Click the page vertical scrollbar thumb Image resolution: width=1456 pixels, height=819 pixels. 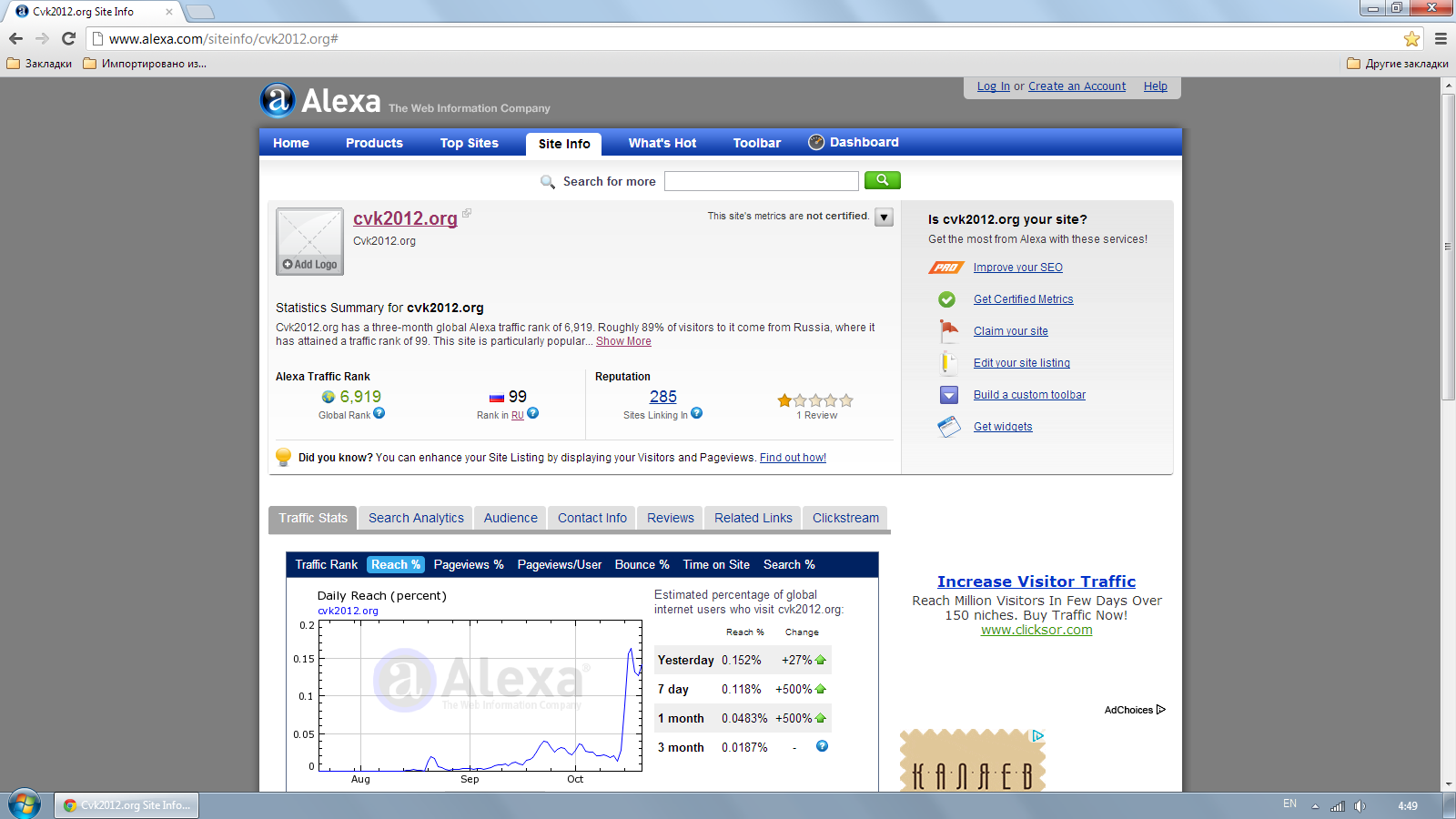[x=1448, y=246]
